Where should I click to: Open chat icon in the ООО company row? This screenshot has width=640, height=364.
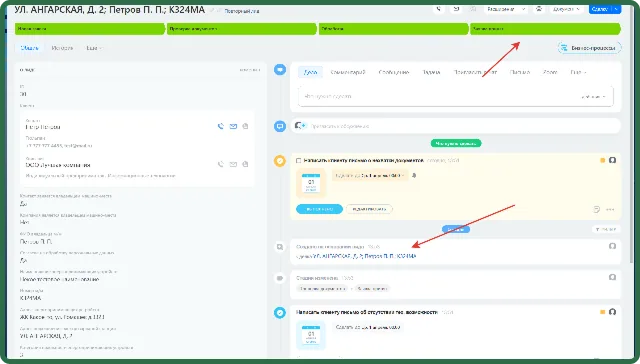[x=245, y=164]
